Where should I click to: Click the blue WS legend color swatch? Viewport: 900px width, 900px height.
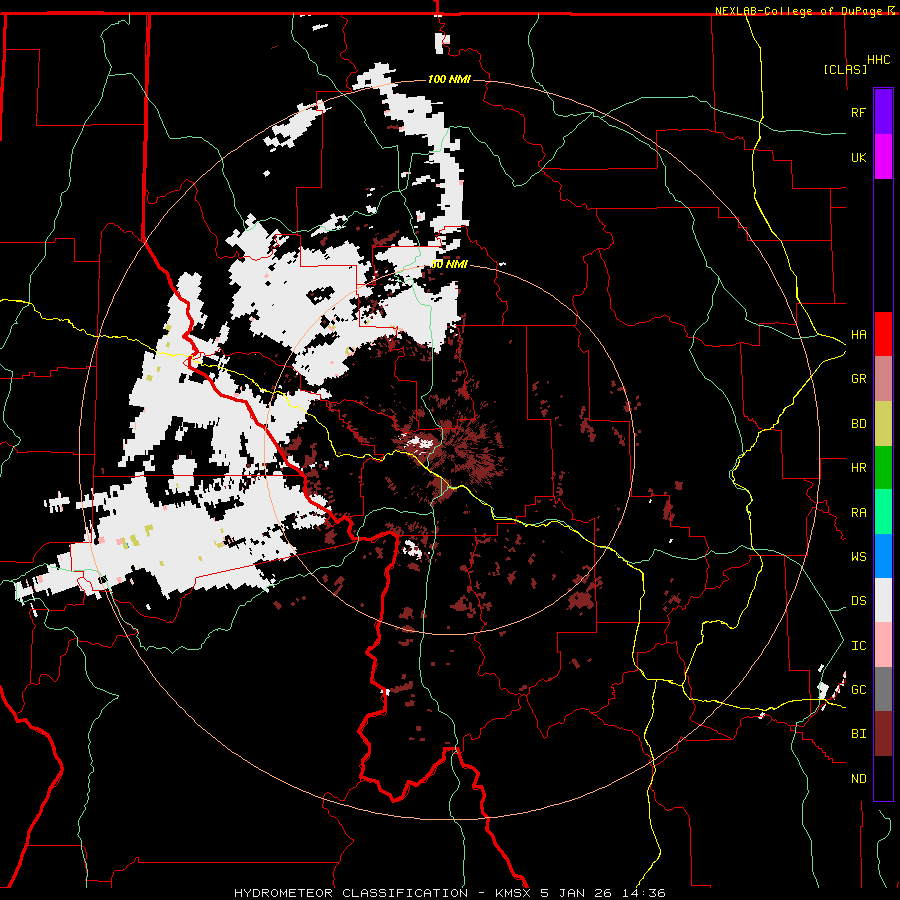pyautogui.click(x=883, y=556)
